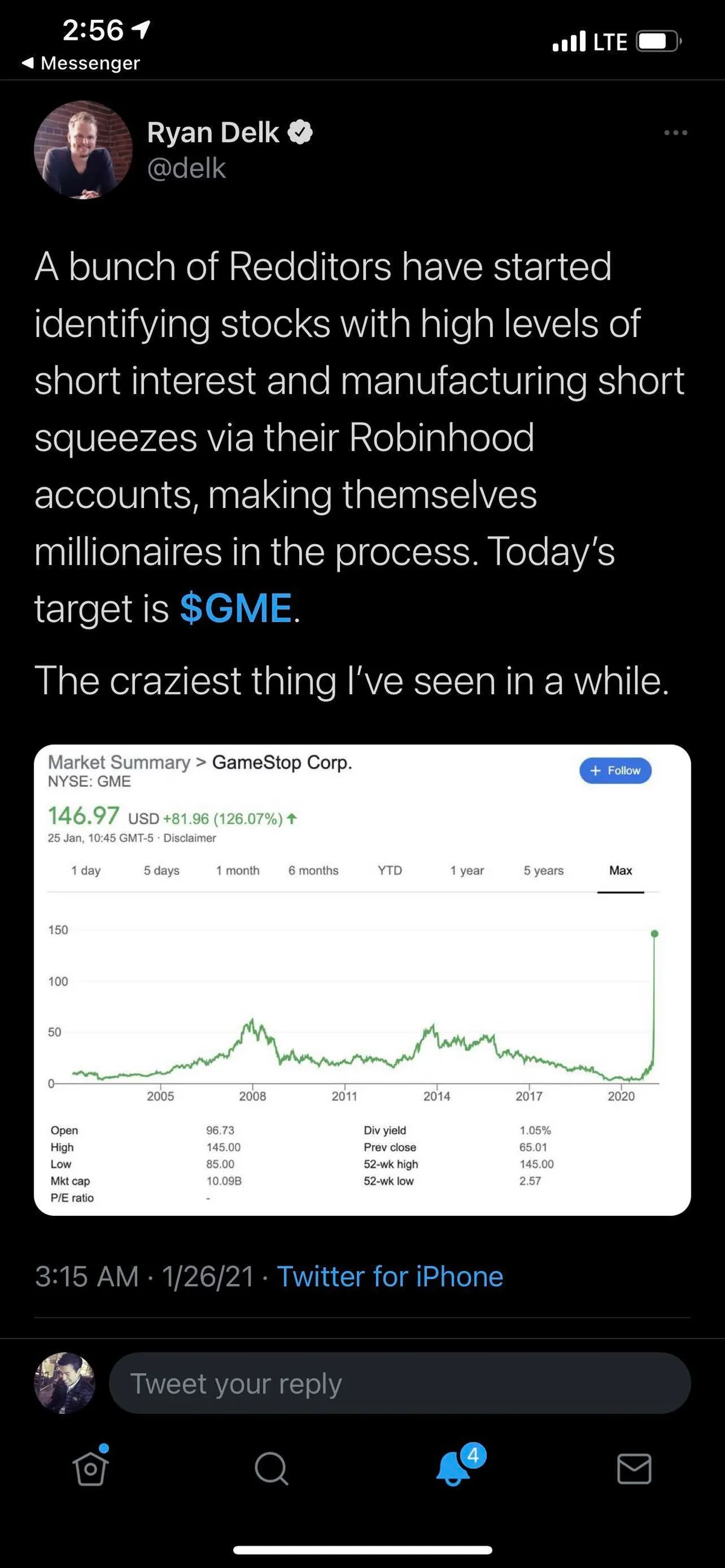Select the 5 years chart range tab
The height and width of the screenshot is (1568, 725).
(x=544, y=871)
